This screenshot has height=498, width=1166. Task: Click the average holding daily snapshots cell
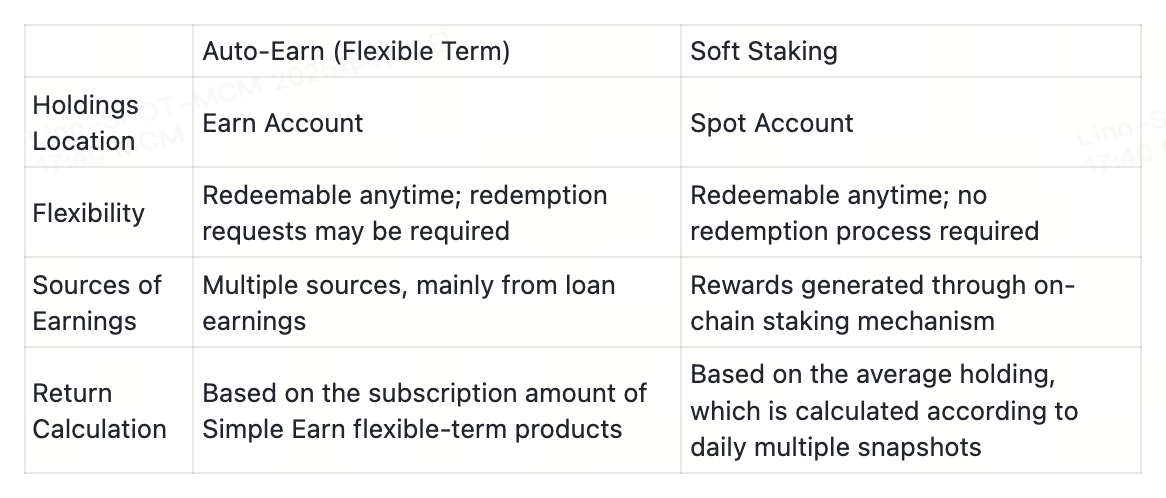point(884,411)
